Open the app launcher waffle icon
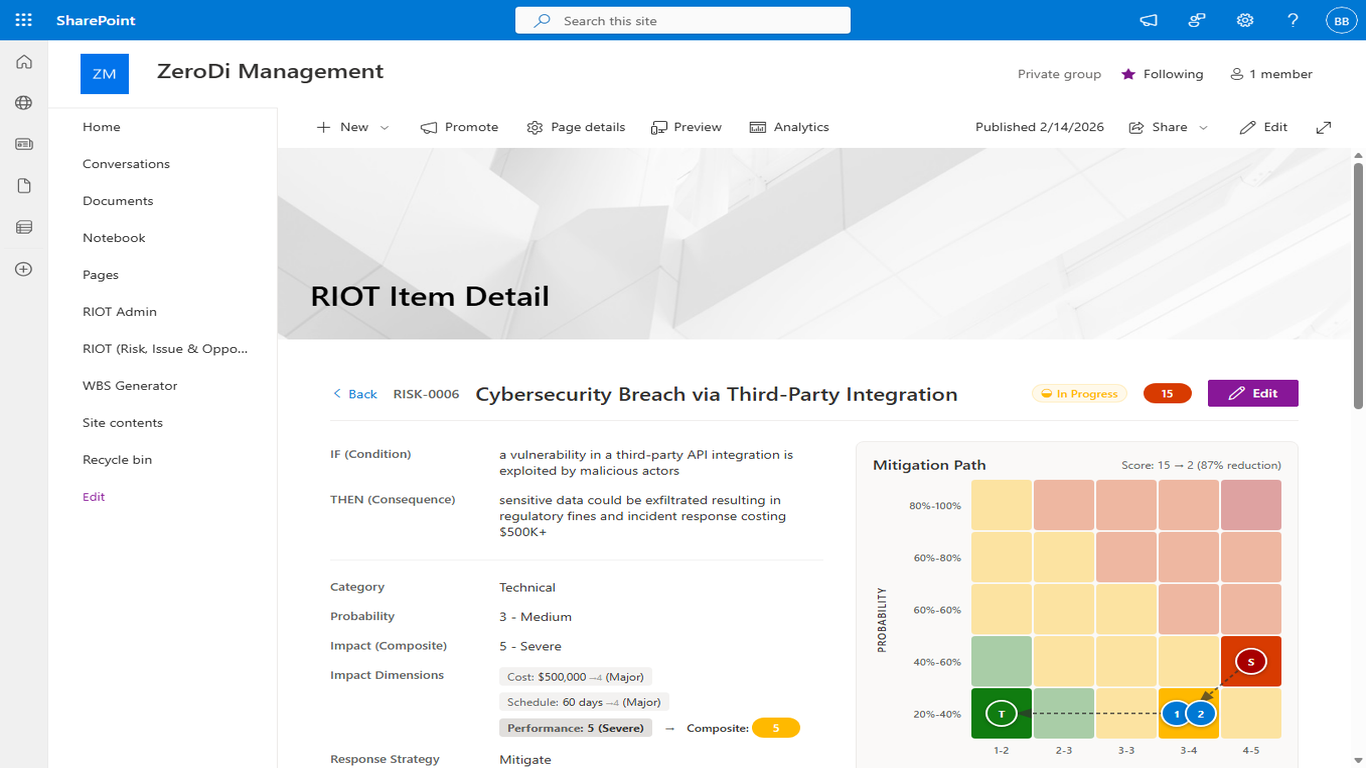The image size is (1366, 768). point(24,20)
